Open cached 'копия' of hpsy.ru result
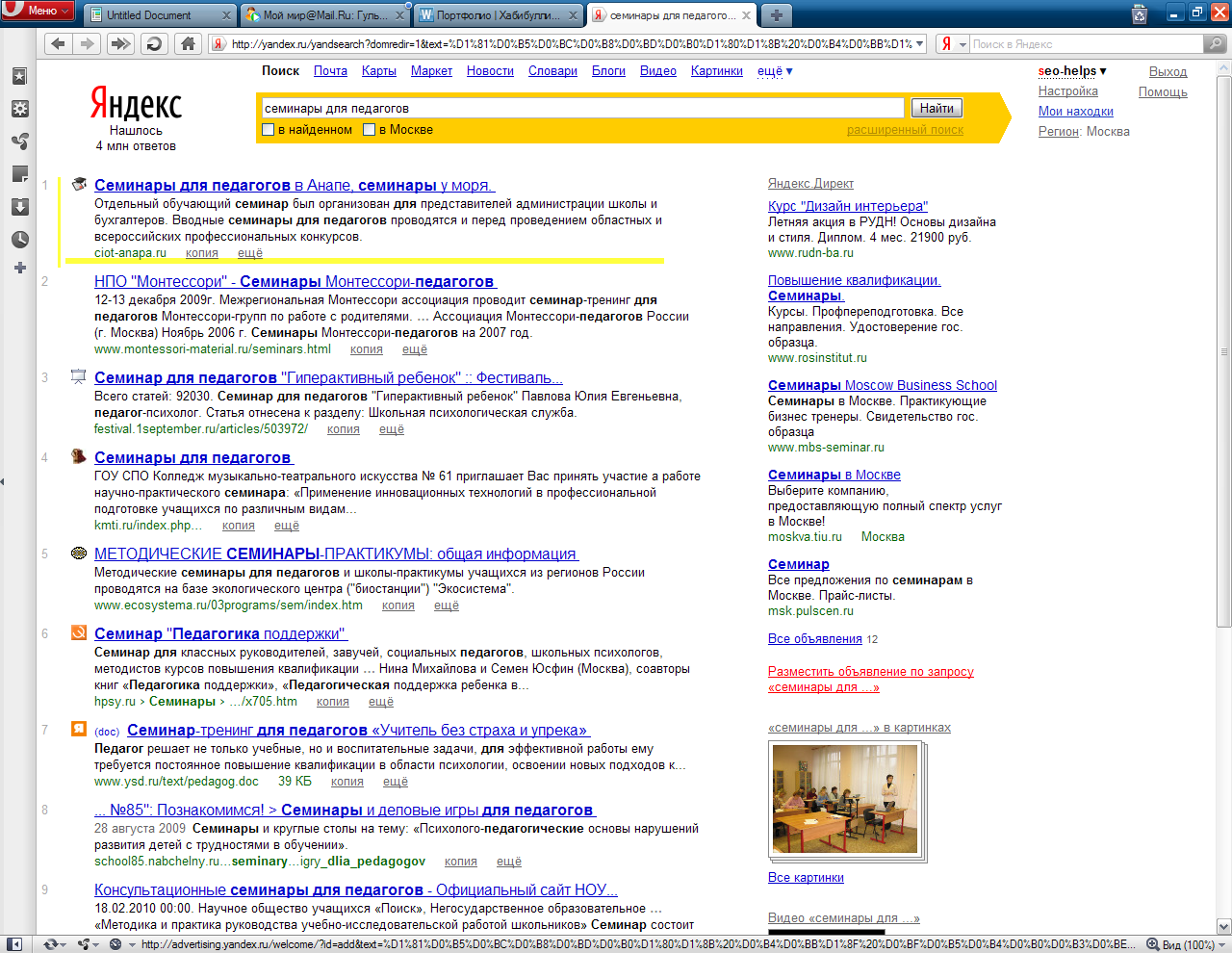The height and width of the screenshot is (953, 1232). (333, 702)
